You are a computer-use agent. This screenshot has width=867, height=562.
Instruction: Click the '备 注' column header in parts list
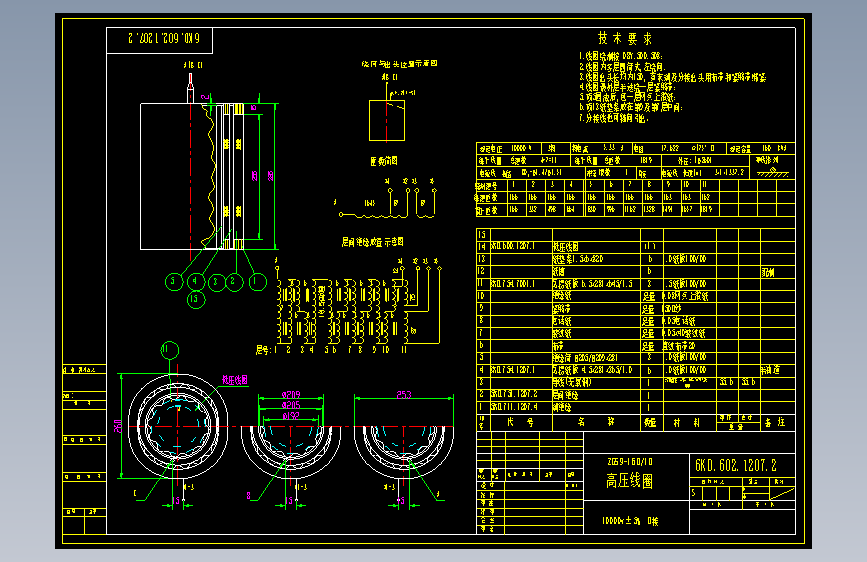click(775, 423)
